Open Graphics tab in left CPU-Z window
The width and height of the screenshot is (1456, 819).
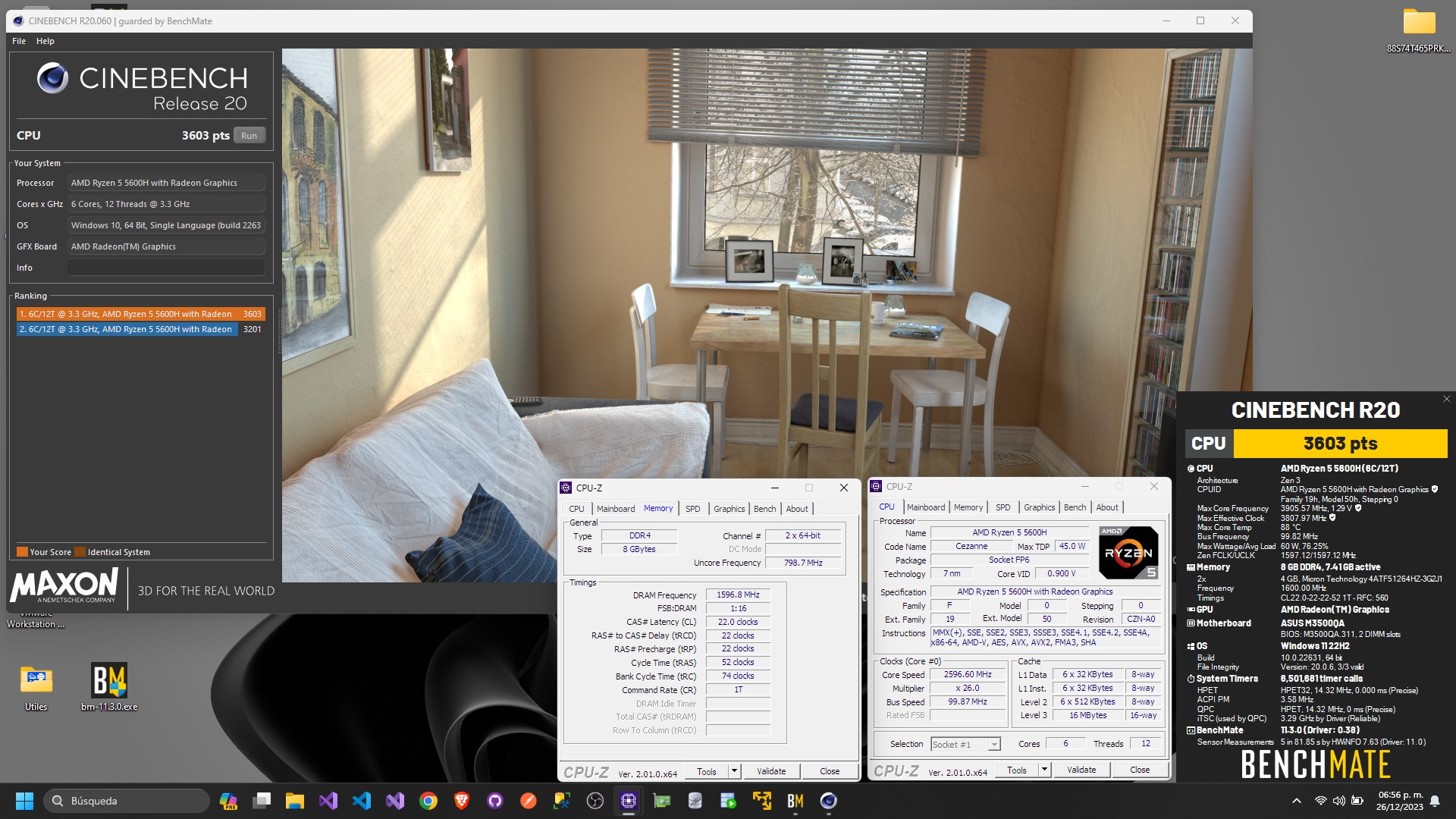[x=729, y=509]
